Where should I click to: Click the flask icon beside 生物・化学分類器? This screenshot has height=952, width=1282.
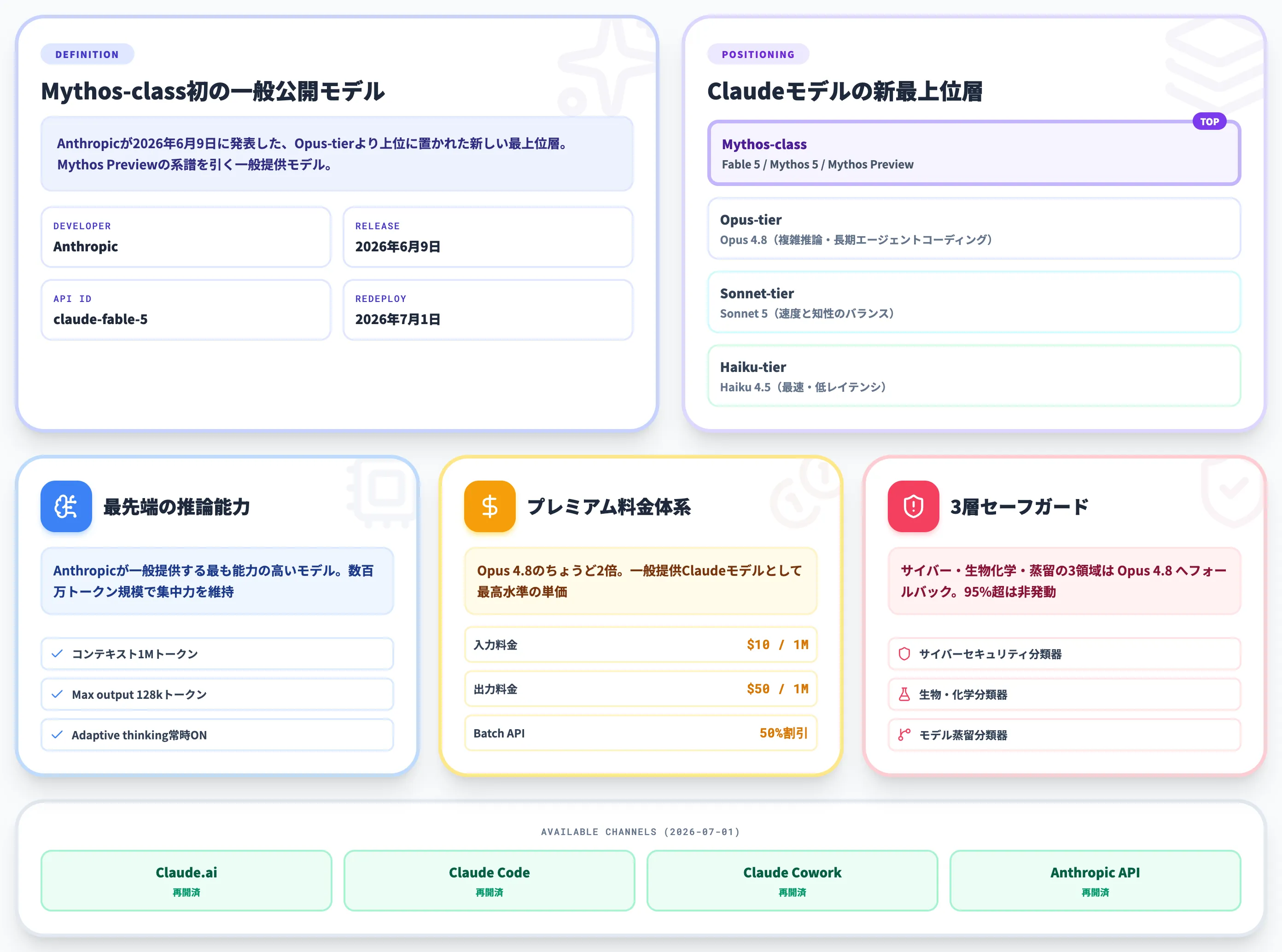pos(904,694)
